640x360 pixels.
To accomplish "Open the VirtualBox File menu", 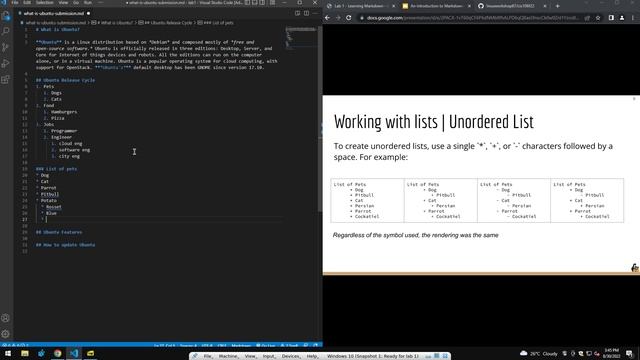I will point(208,356).
